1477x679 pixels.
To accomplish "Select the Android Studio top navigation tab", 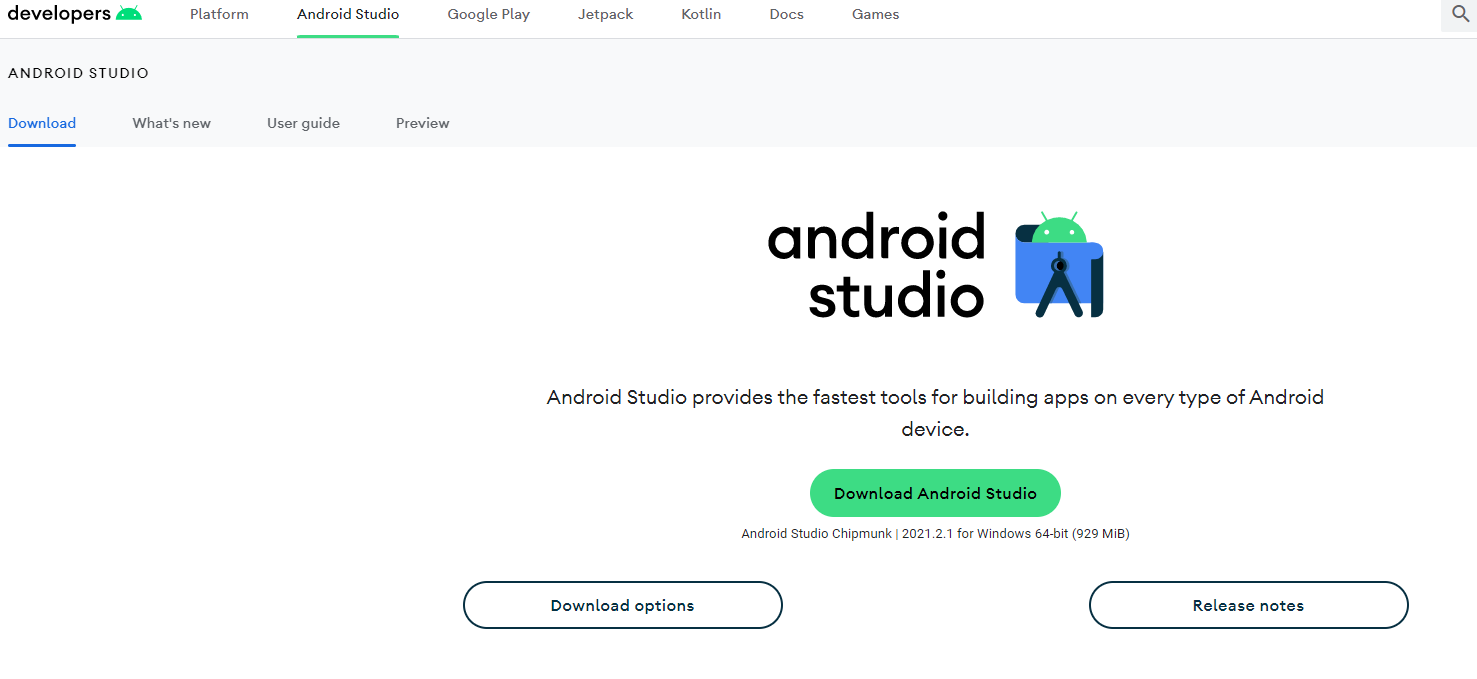I will (x=348, y=14).
